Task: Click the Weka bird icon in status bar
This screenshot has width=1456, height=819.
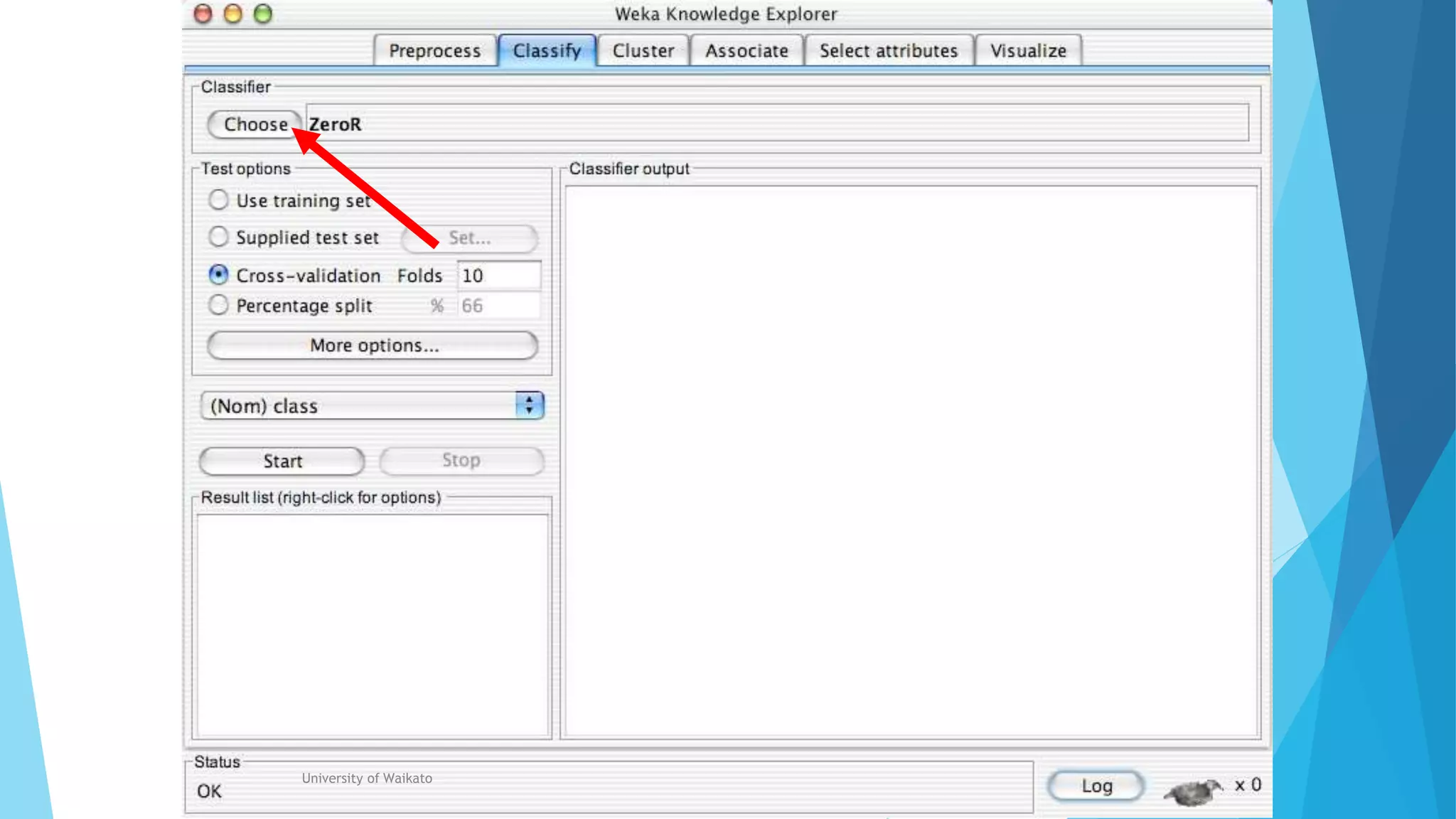Action: pos(1192,790)
